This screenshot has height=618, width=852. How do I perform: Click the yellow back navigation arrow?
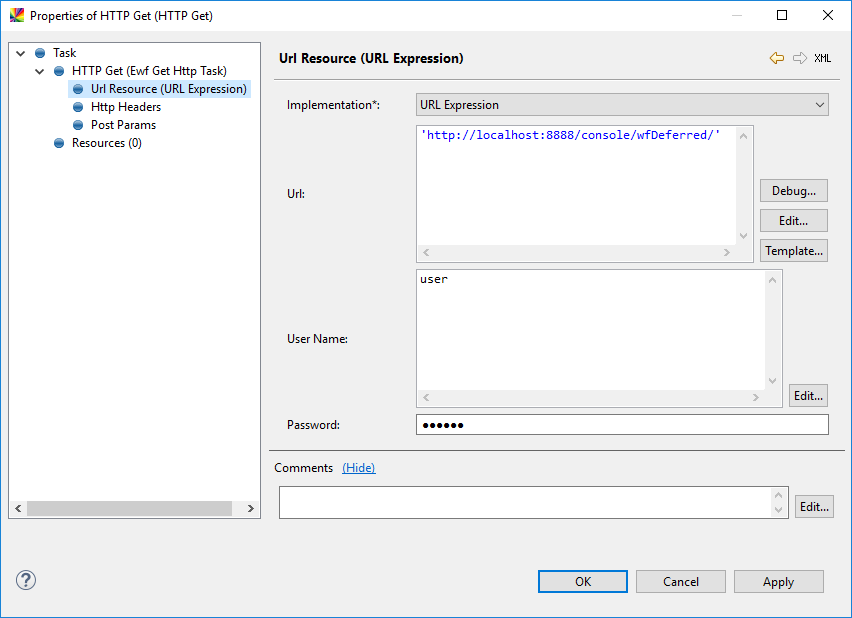(777, 59)
